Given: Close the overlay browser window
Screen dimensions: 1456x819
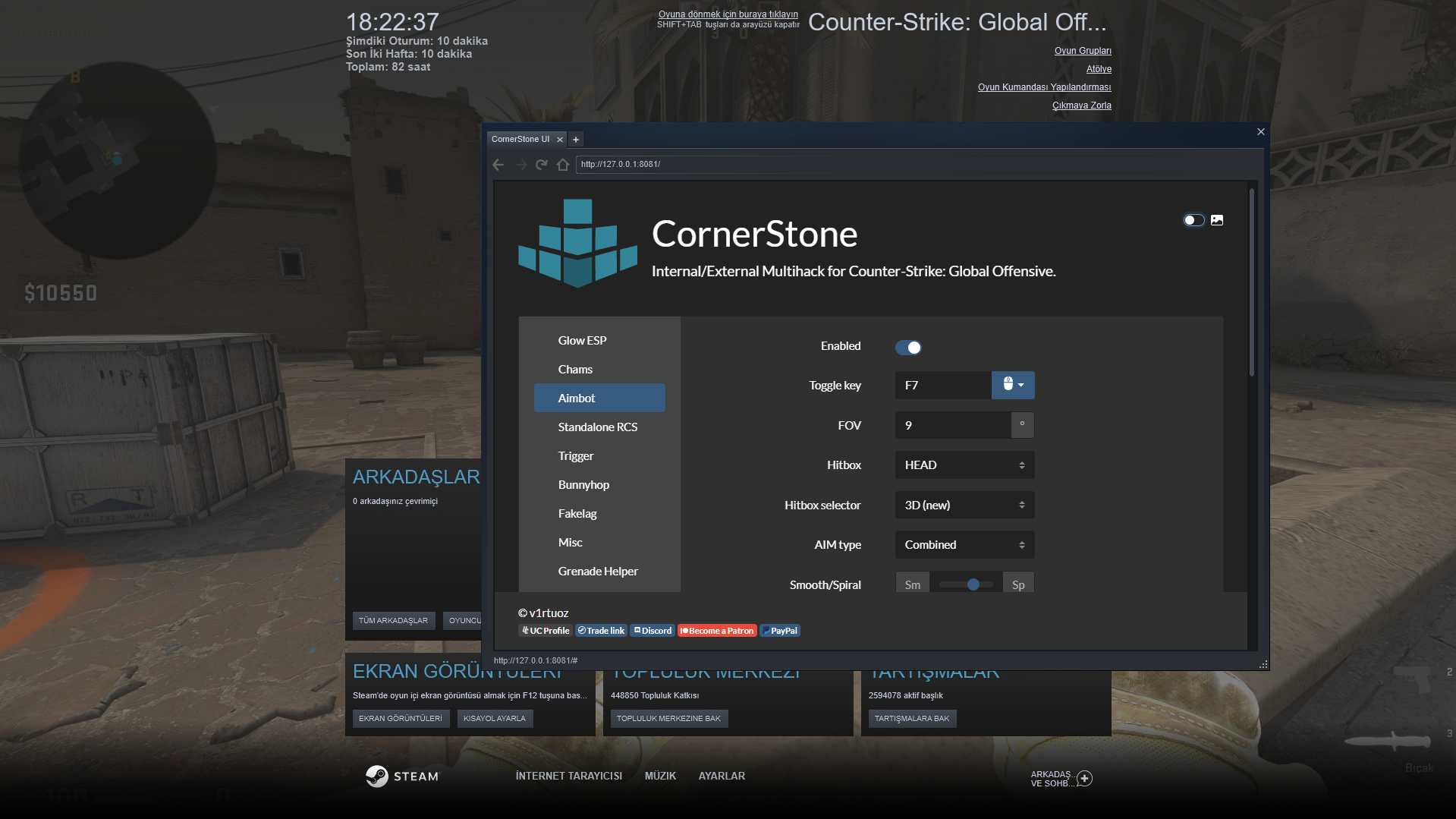Looking at the screenshot, I should (1261, 131).
